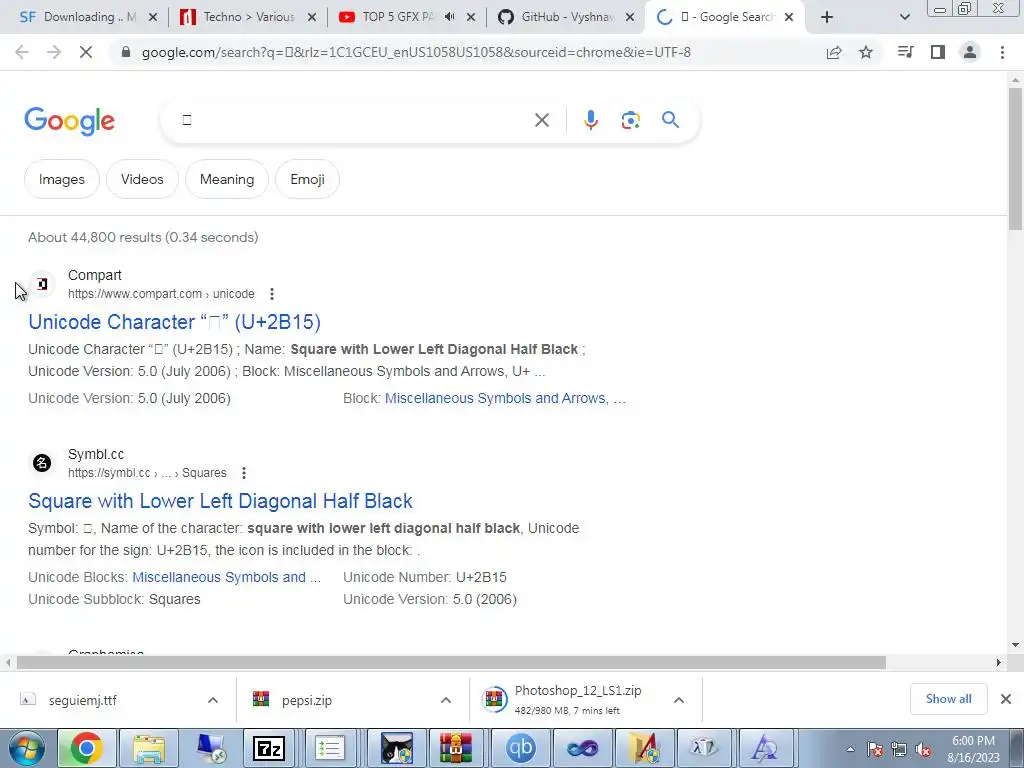
Task: Click Show all downloads
Action: (x=948, y=699)
